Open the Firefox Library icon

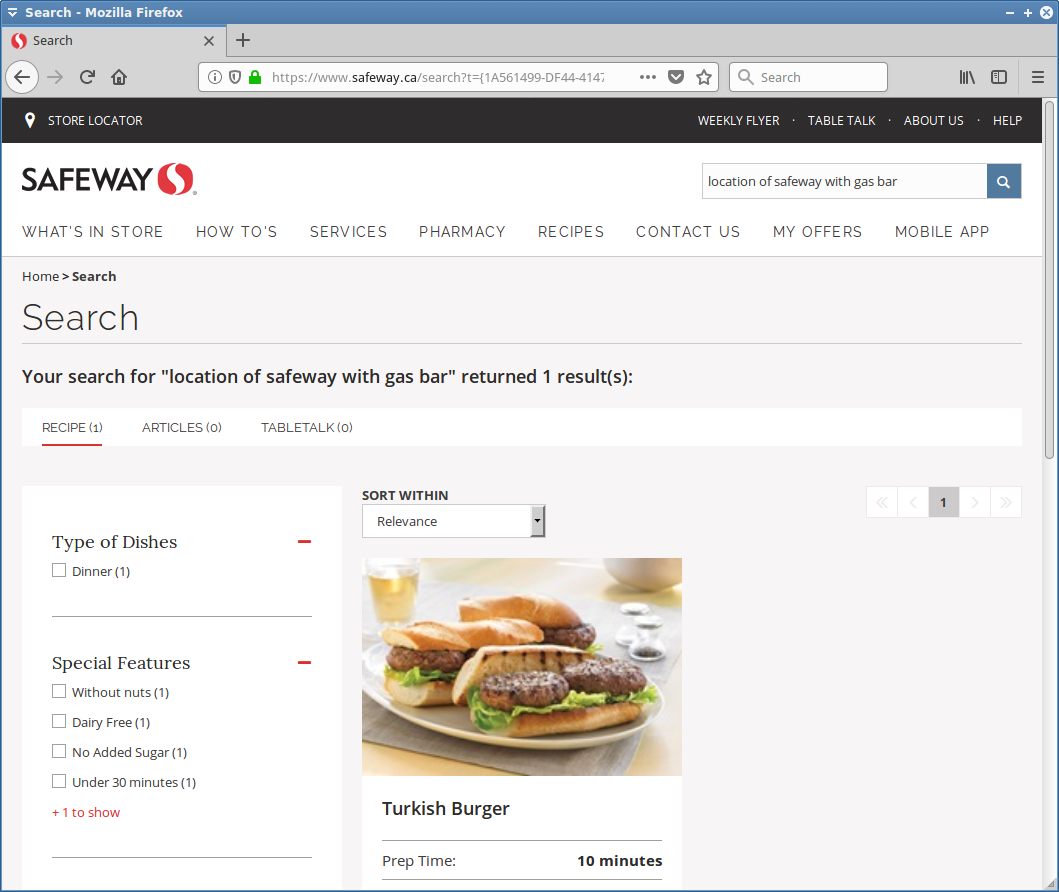tap(967, 77)
